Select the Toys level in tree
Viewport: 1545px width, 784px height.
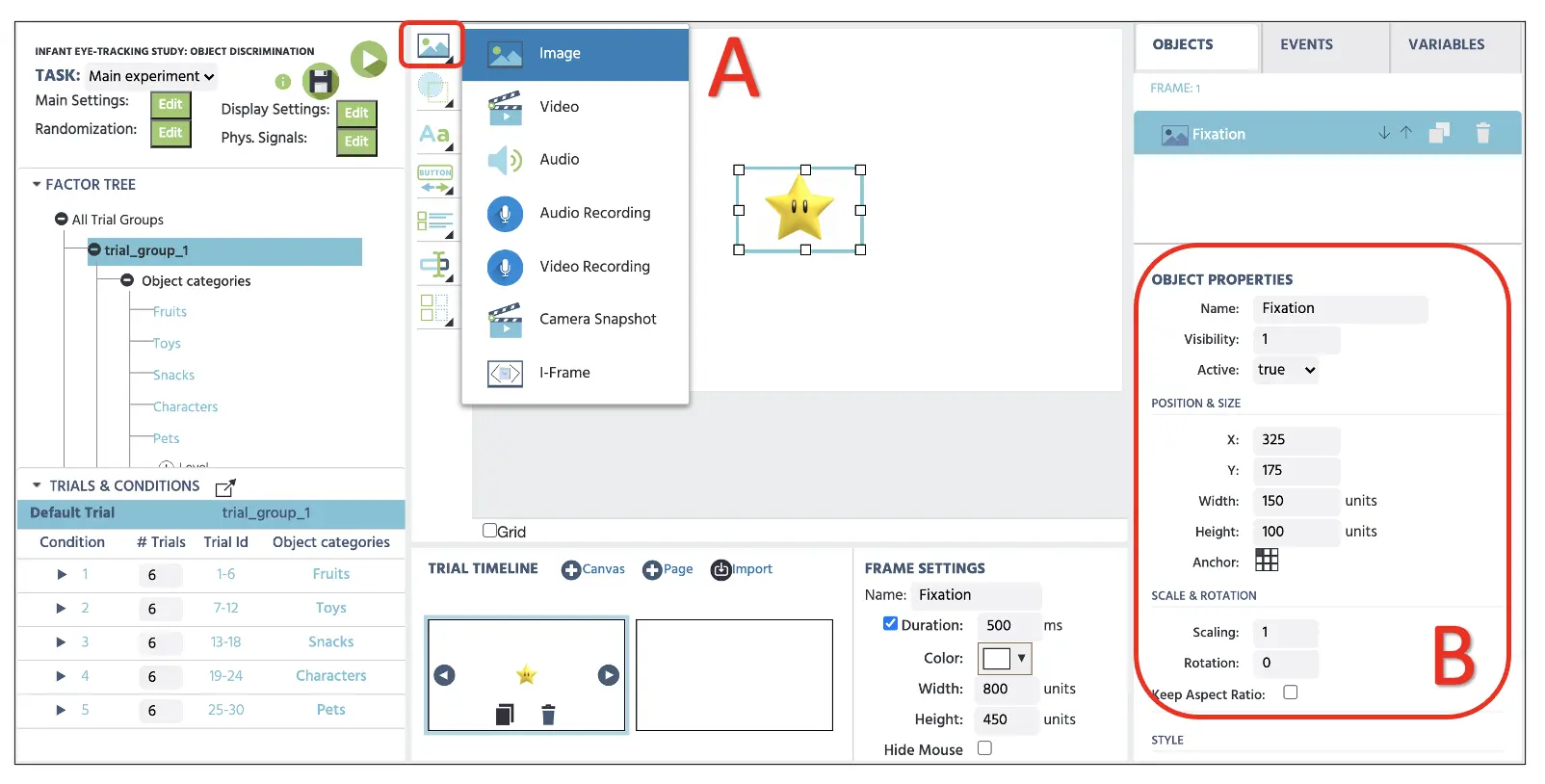(x=167, y=344)
